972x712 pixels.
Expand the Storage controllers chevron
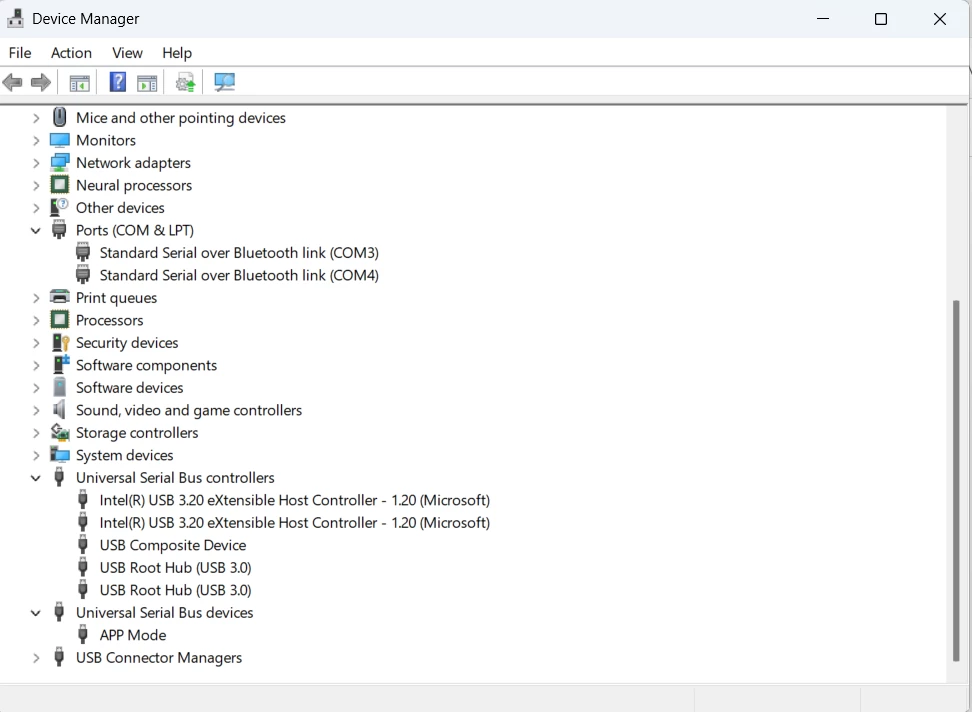coord(36,433)
